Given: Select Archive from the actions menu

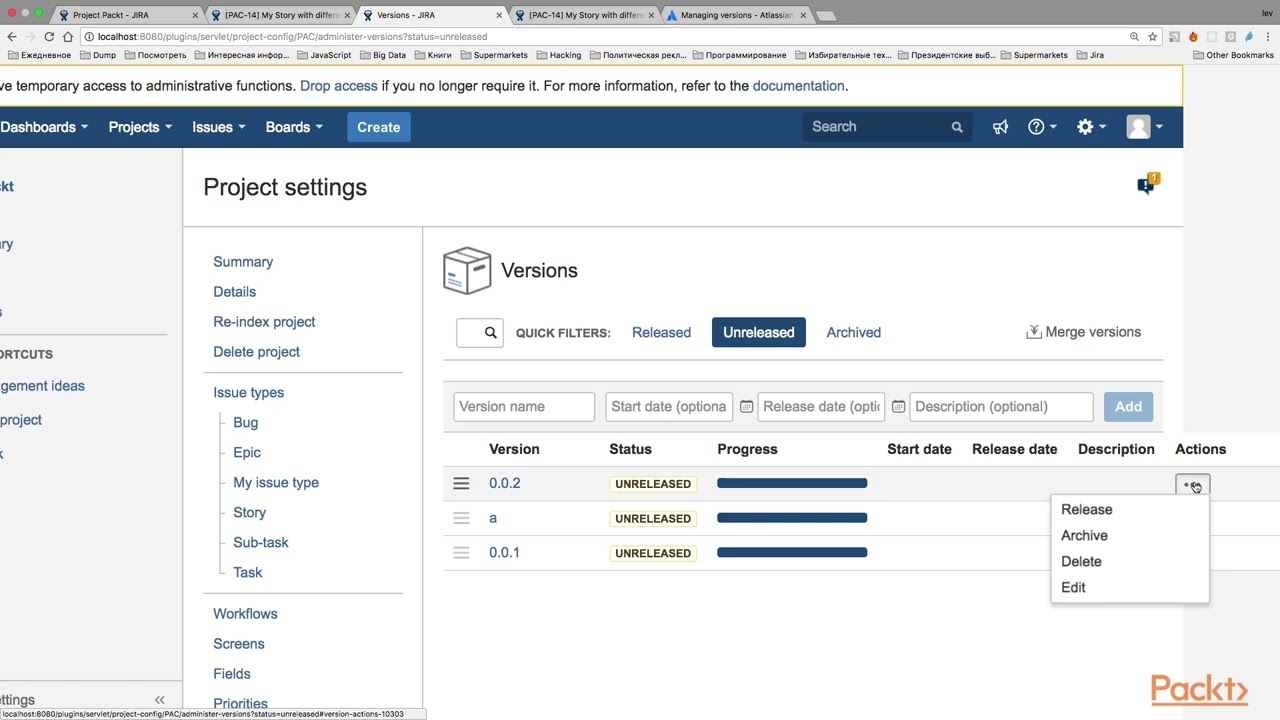Looking at the screenshot, I should point(1084,535).
